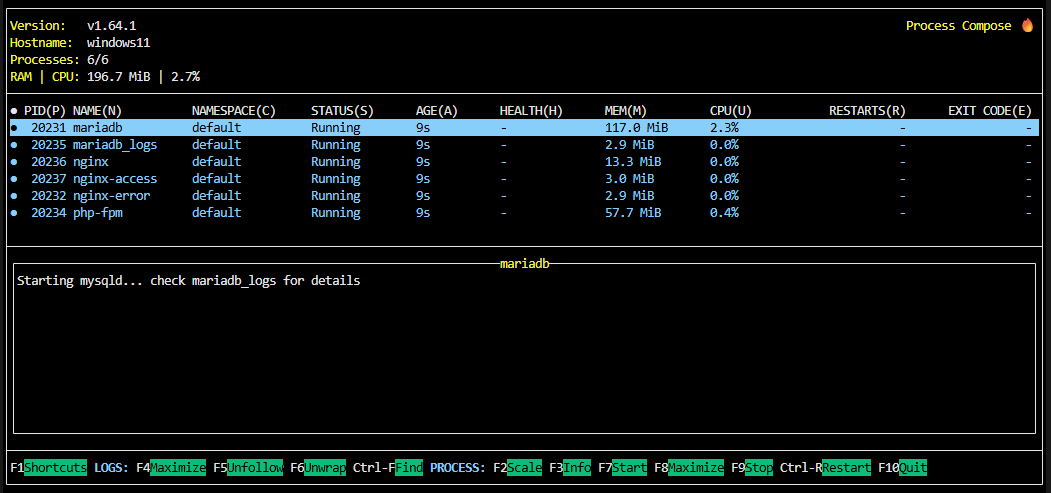Click the 196.7 MiB RAM usage value
This screenshot has width=1051, height=493.
point(118,77)
